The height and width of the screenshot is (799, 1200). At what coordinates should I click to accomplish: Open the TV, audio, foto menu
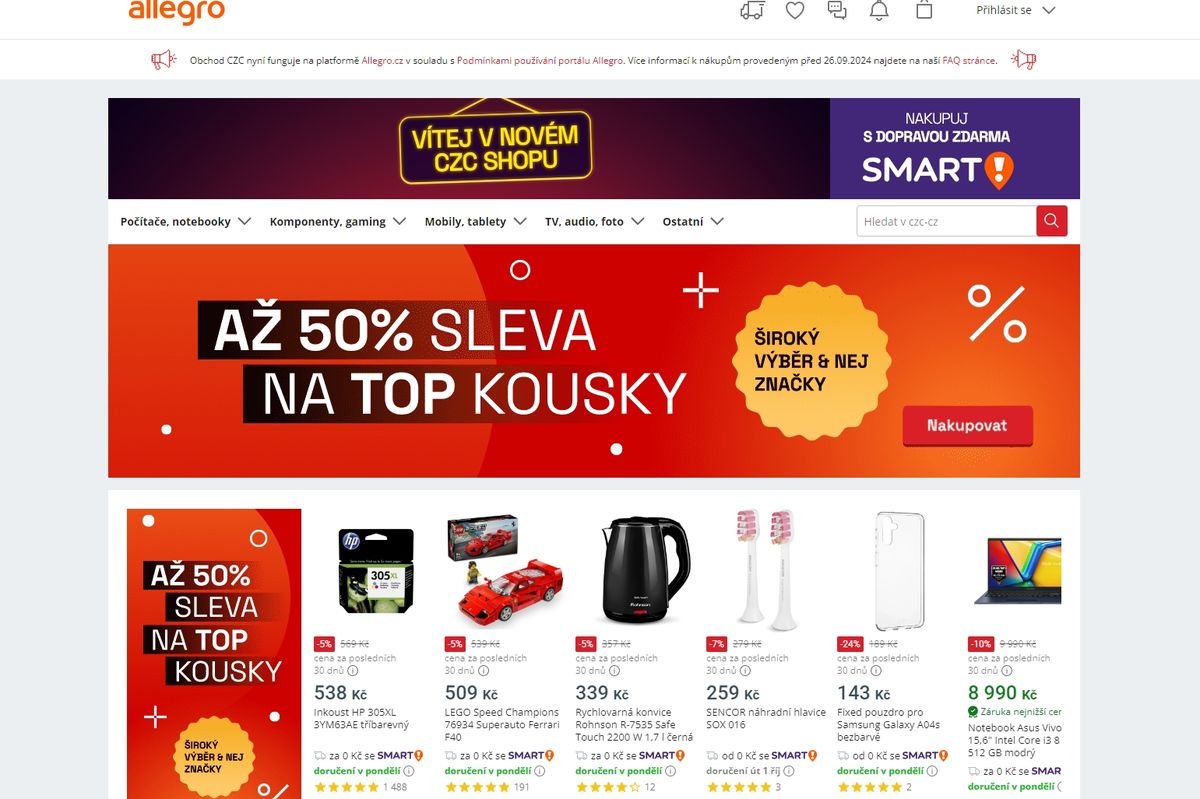[x=594, y=222]
